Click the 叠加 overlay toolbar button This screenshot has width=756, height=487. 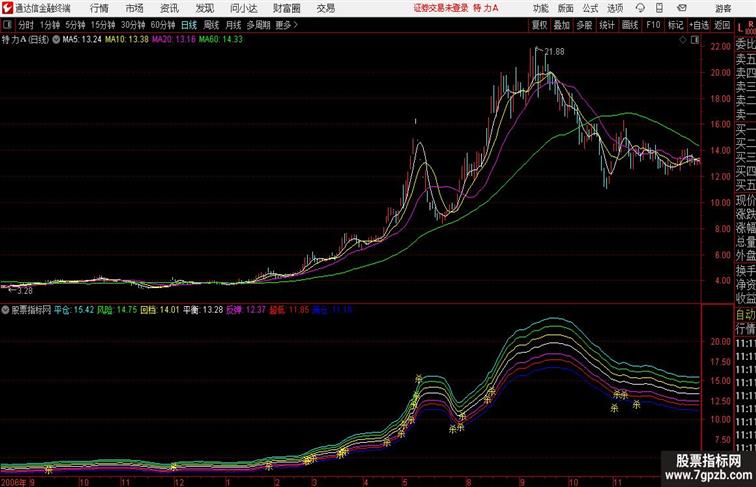[561, 25]
